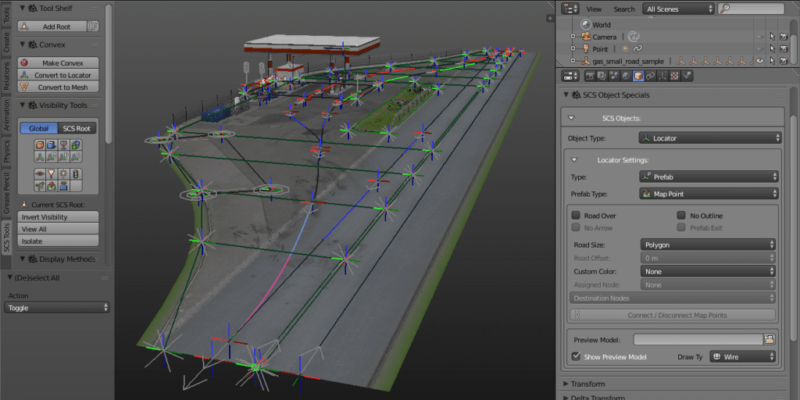Switch to the SCS Tools tab

click(5, 239)
